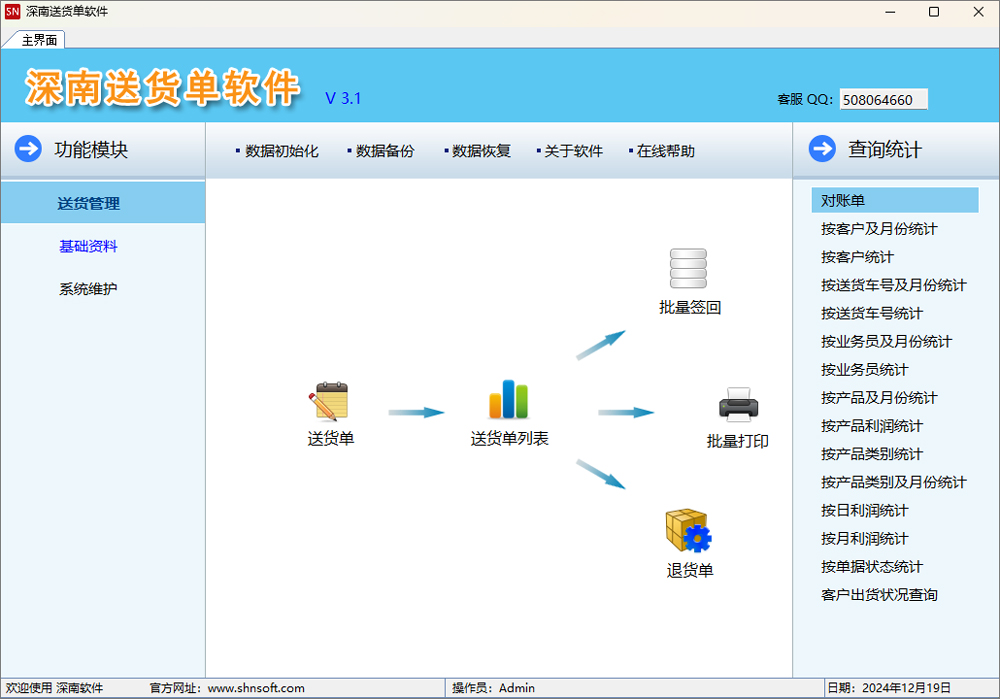Open 按日利润统计 report
Image resolution: width=1000 pixels, height=699 pixels.
864,510
